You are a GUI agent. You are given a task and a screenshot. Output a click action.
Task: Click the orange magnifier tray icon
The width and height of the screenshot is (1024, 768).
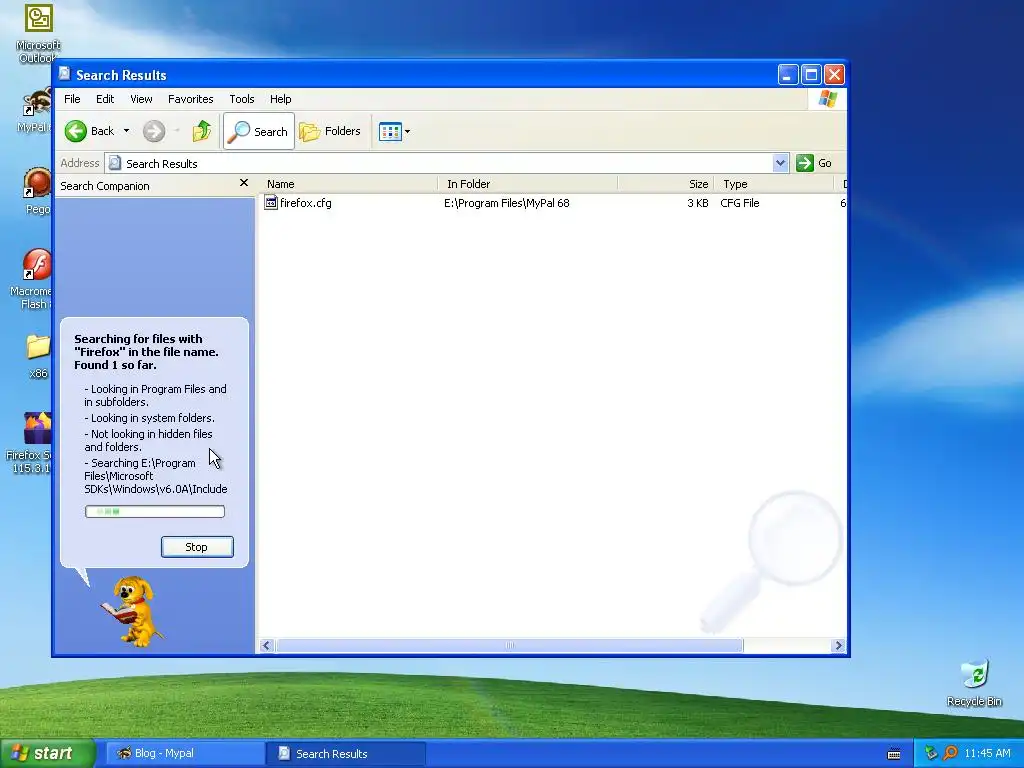click(x=950, y=754)
